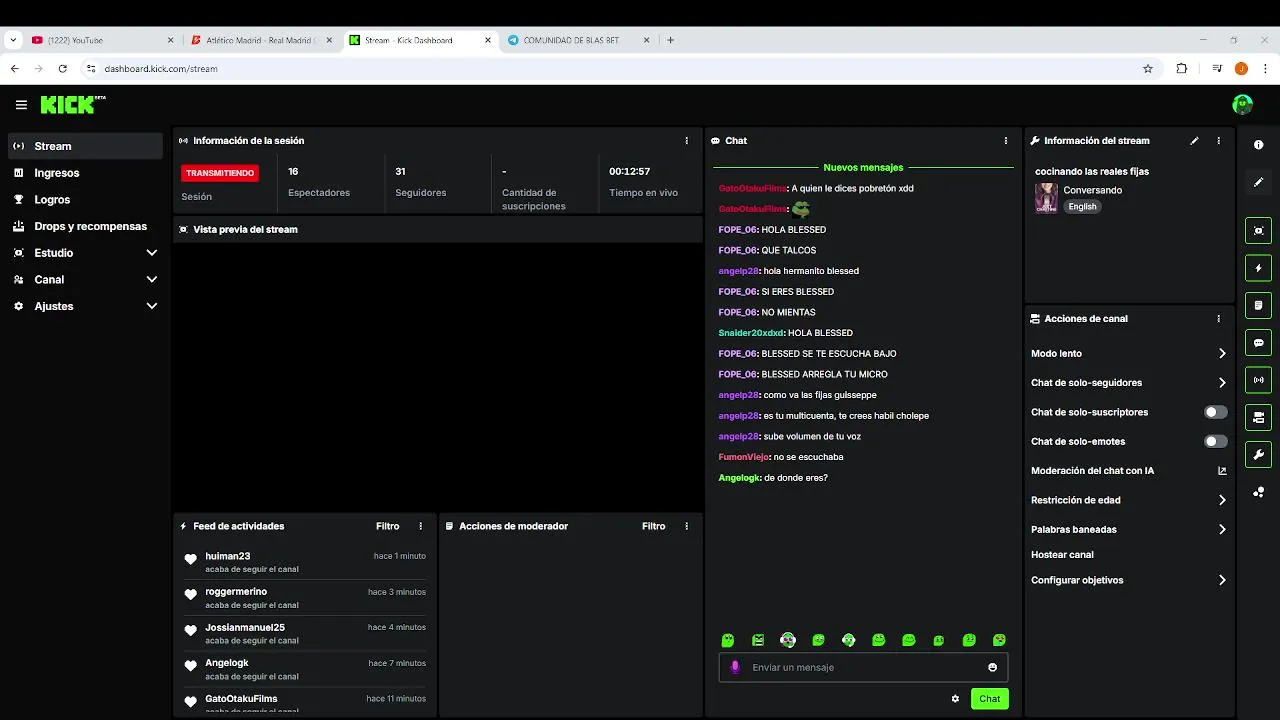This screenshot has width=1280, height=720.
Task: Click the Enviar un mensaje input field
Action: [x=863, y=667]
